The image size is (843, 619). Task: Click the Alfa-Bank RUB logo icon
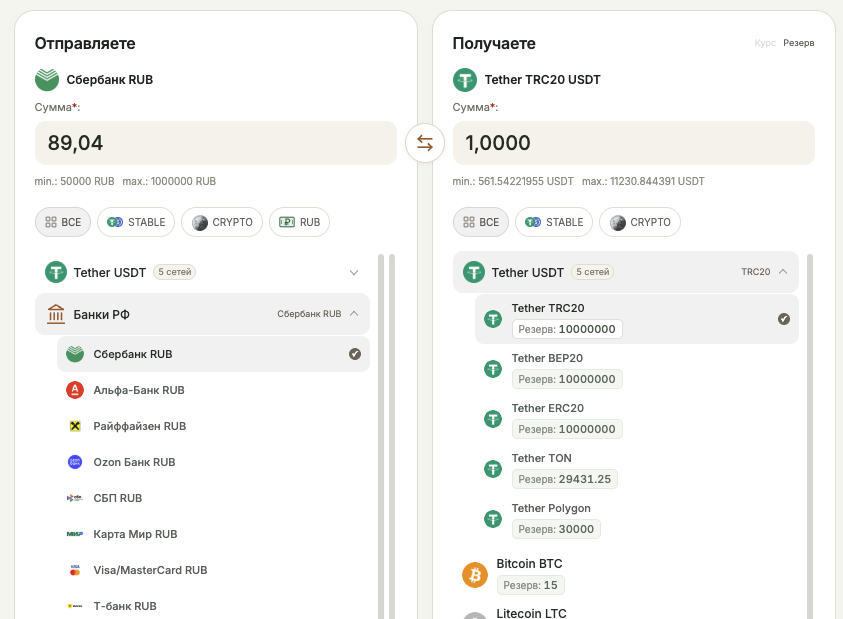pos(75,390)
